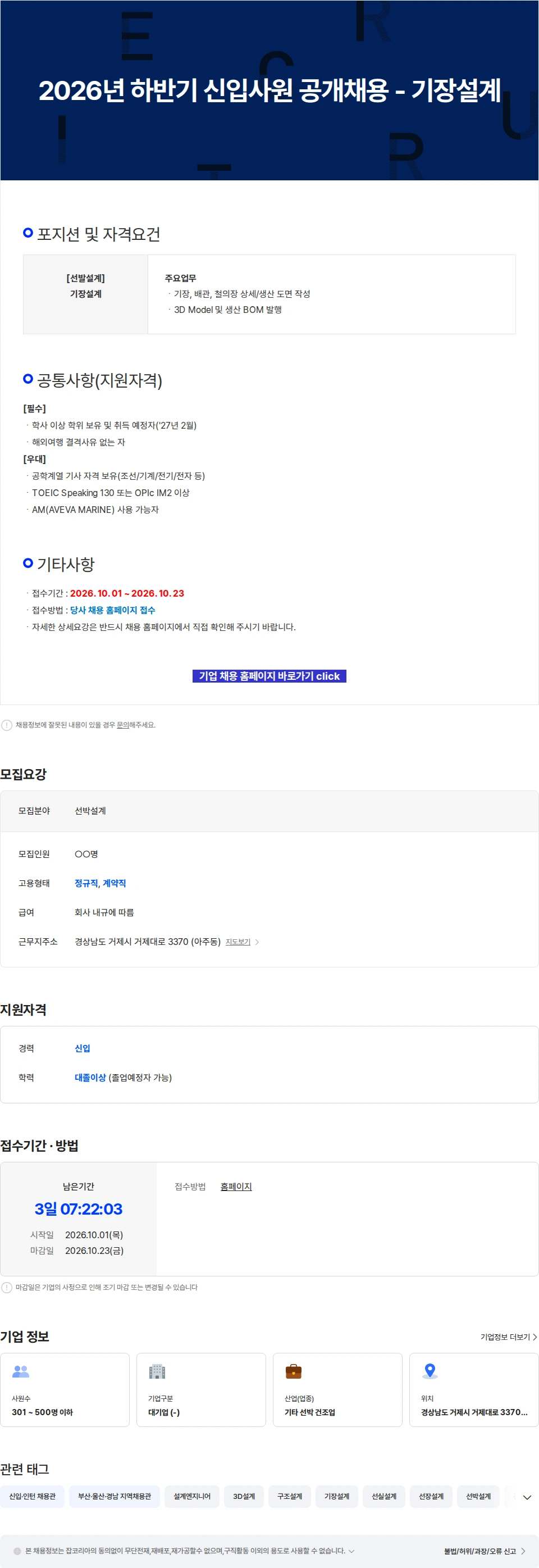
Task: Click 불법/허위/과장/오류 신고 link
Action: pyautogui.click(x=480, y=1551)
